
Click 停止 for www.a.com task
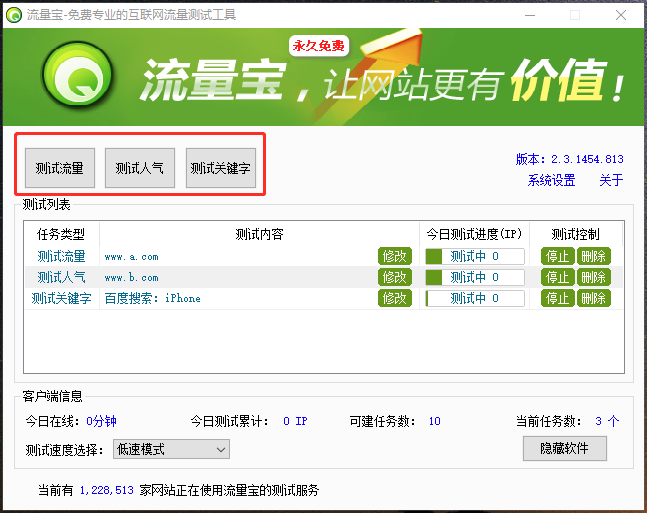(x=557, y=256)
